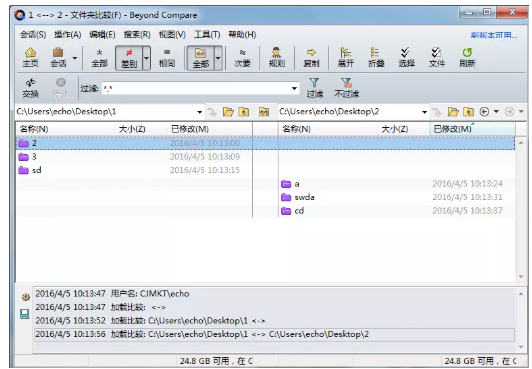Open dropdown arrow next to 会话 toolbar button
Image resolution: width=532 pixels, height=369 pixels.
coord(75,58)
